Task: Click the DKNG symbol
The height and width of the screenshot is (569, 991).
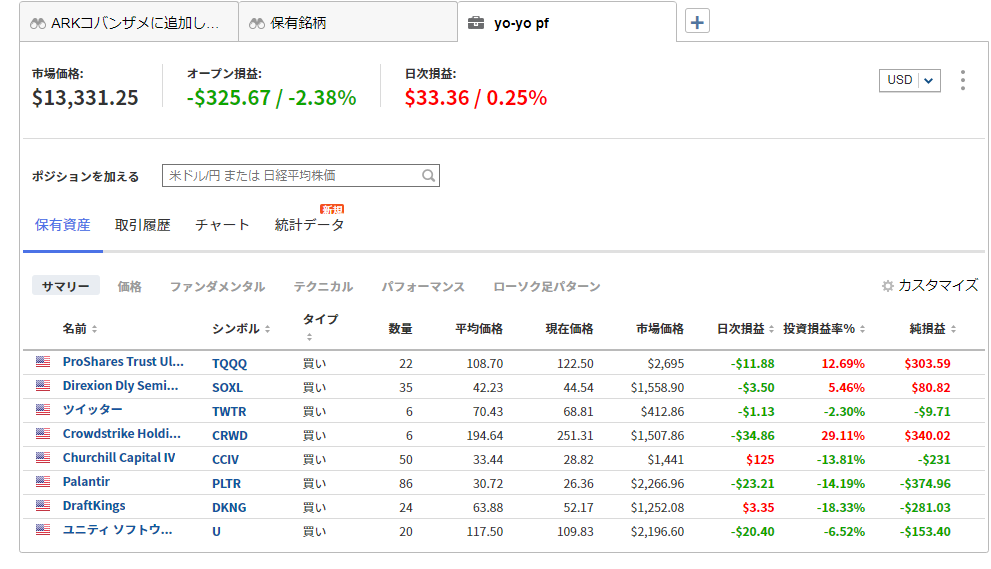Action: click(229, 508)
